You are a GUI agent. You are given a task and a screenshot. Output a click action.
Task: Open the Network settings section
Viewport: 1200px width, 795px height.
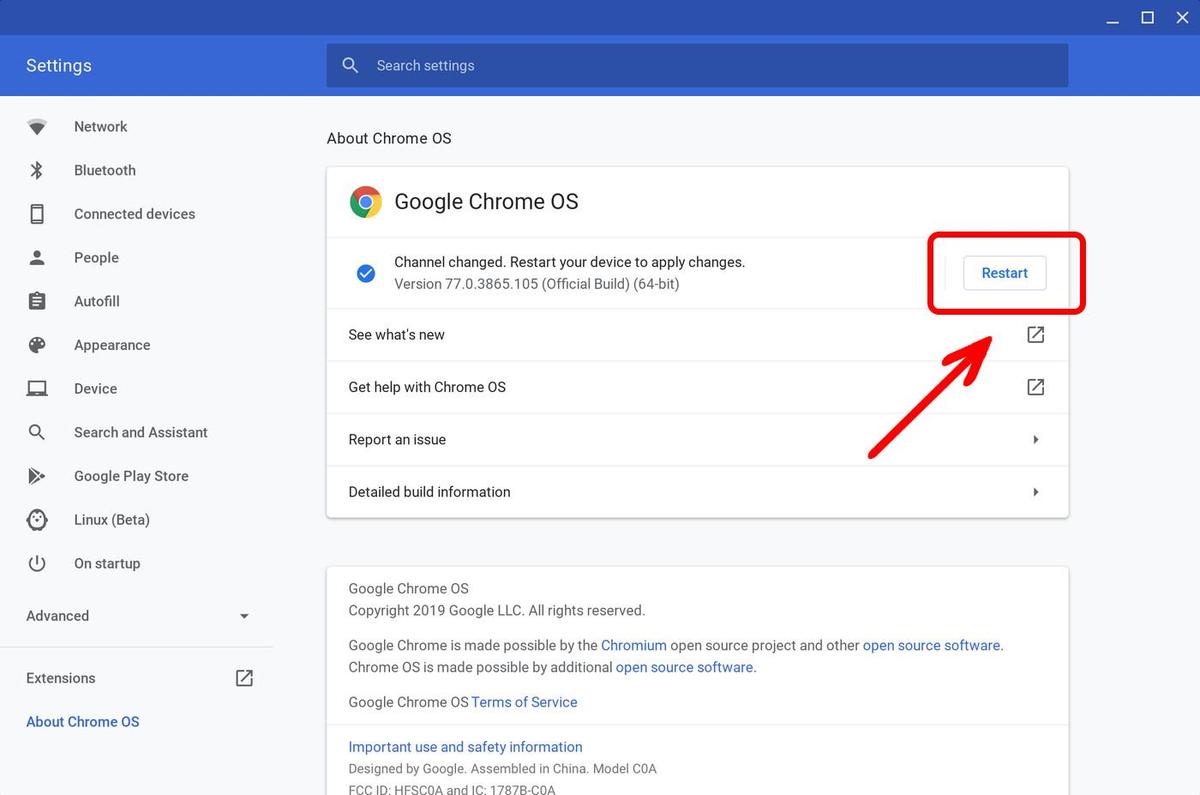pyautogui.click(x=100, y=127)
